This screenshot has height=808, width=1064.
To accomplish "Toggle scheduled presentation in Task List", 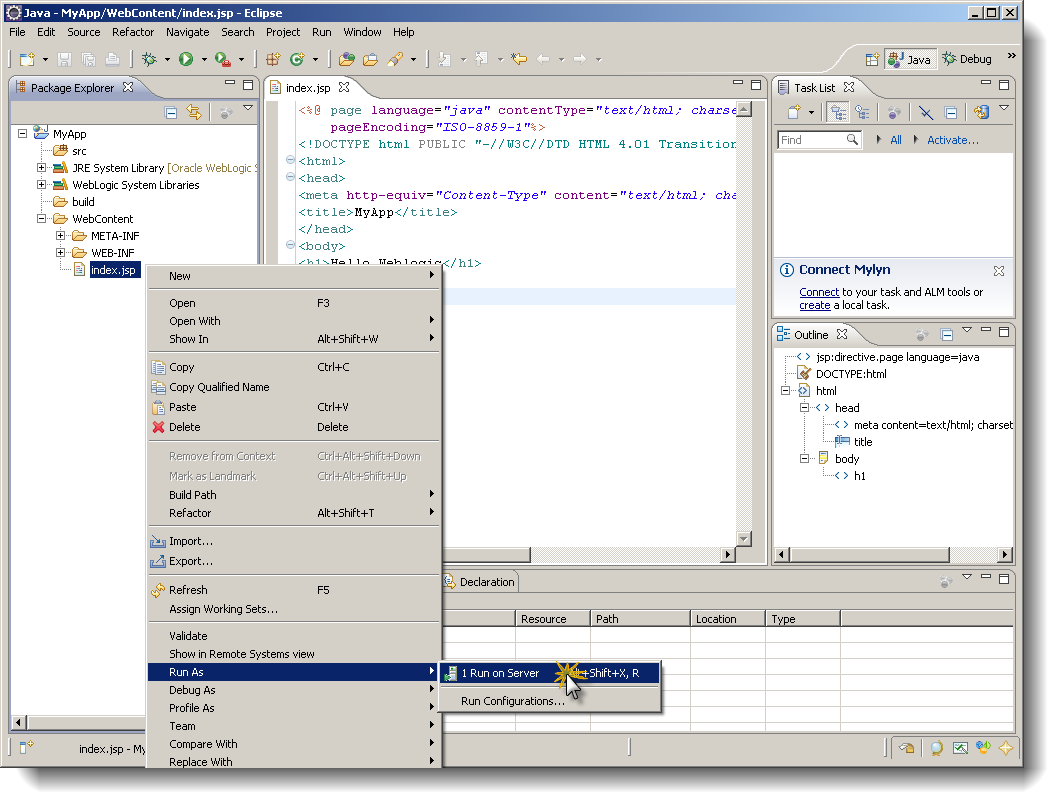I will coord(862,112).
